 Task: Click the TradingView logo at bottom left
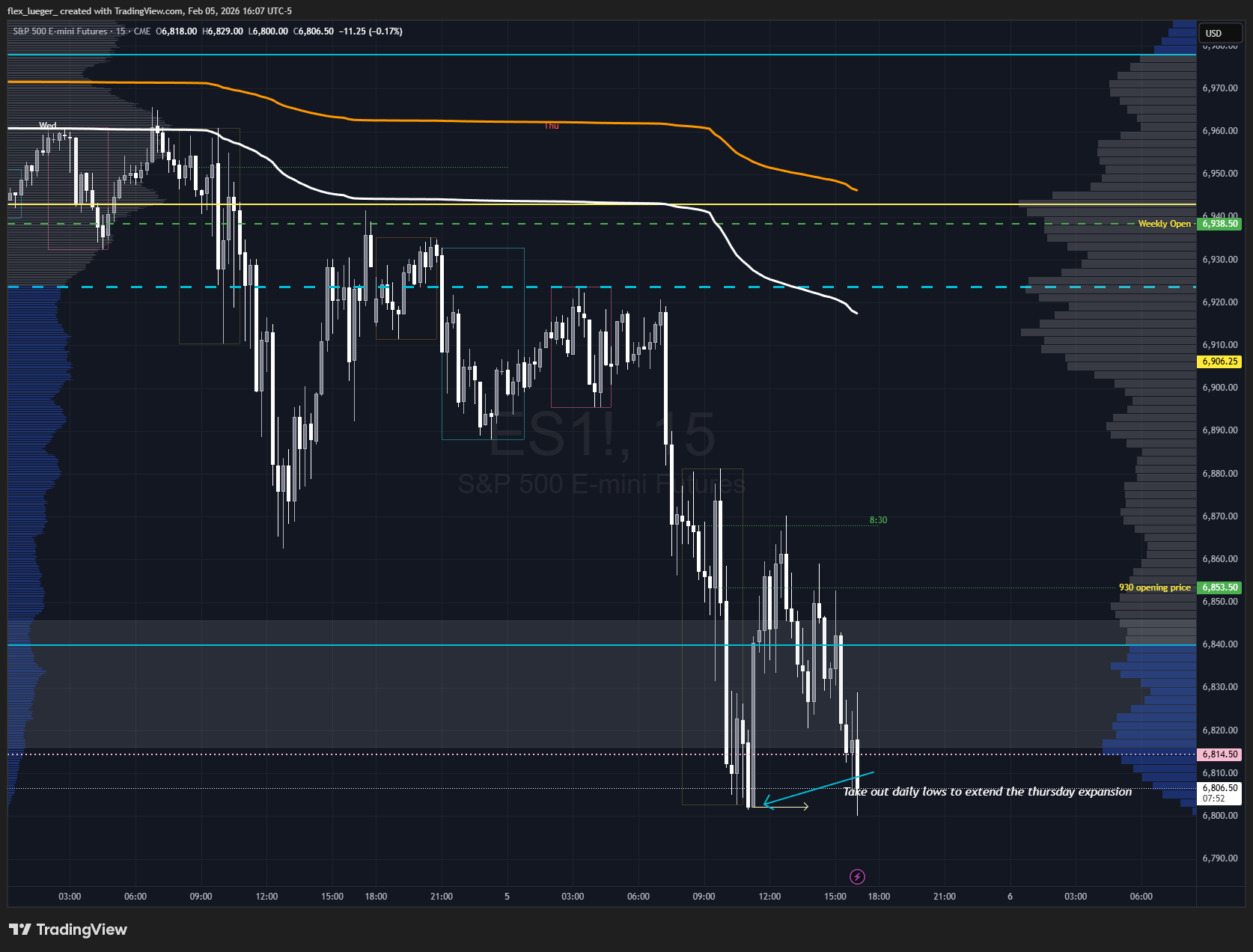tap(68, 930)
